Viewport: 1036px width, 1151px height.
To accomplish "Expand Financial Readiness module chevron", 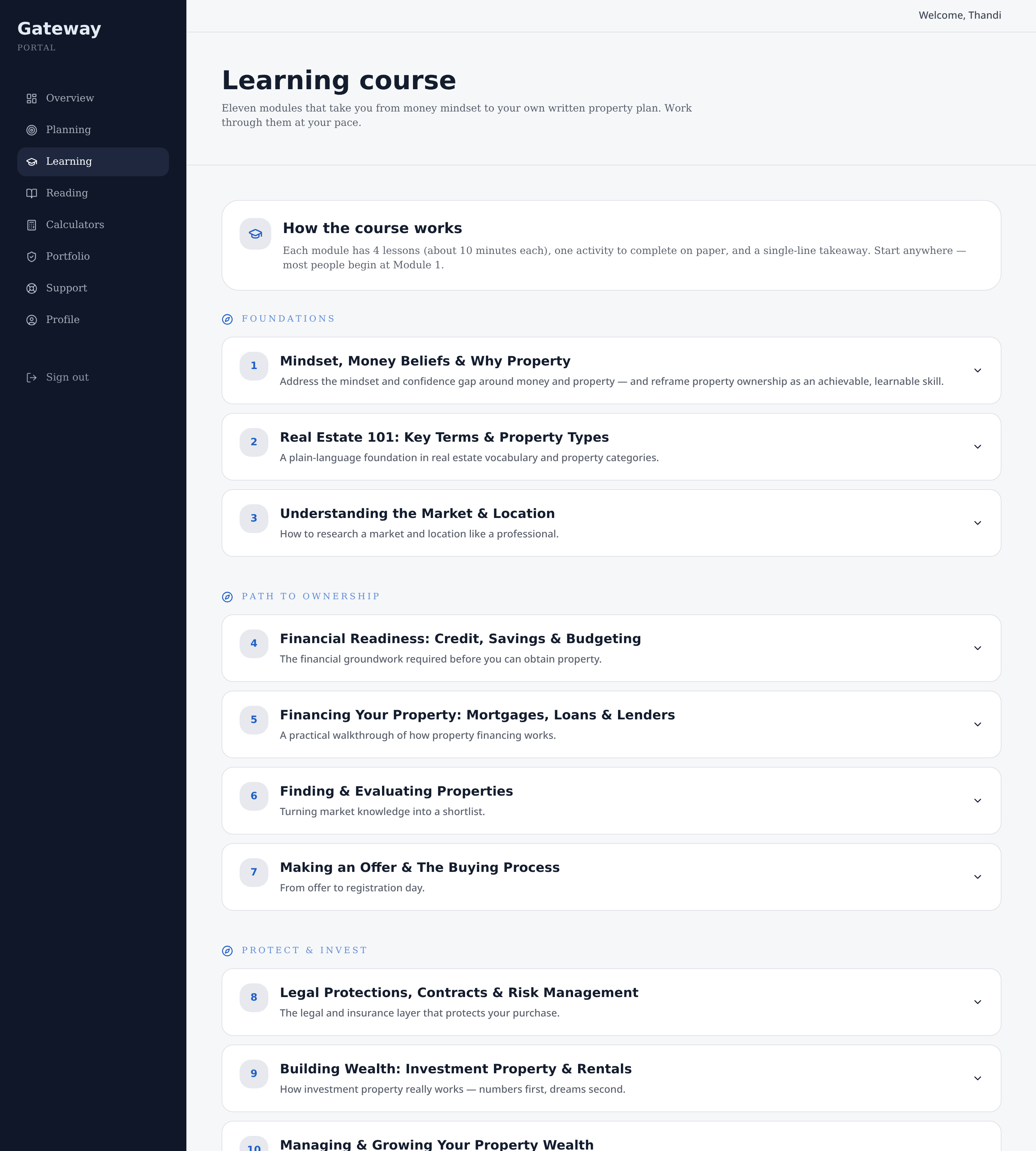I will [x=977, y=649].
